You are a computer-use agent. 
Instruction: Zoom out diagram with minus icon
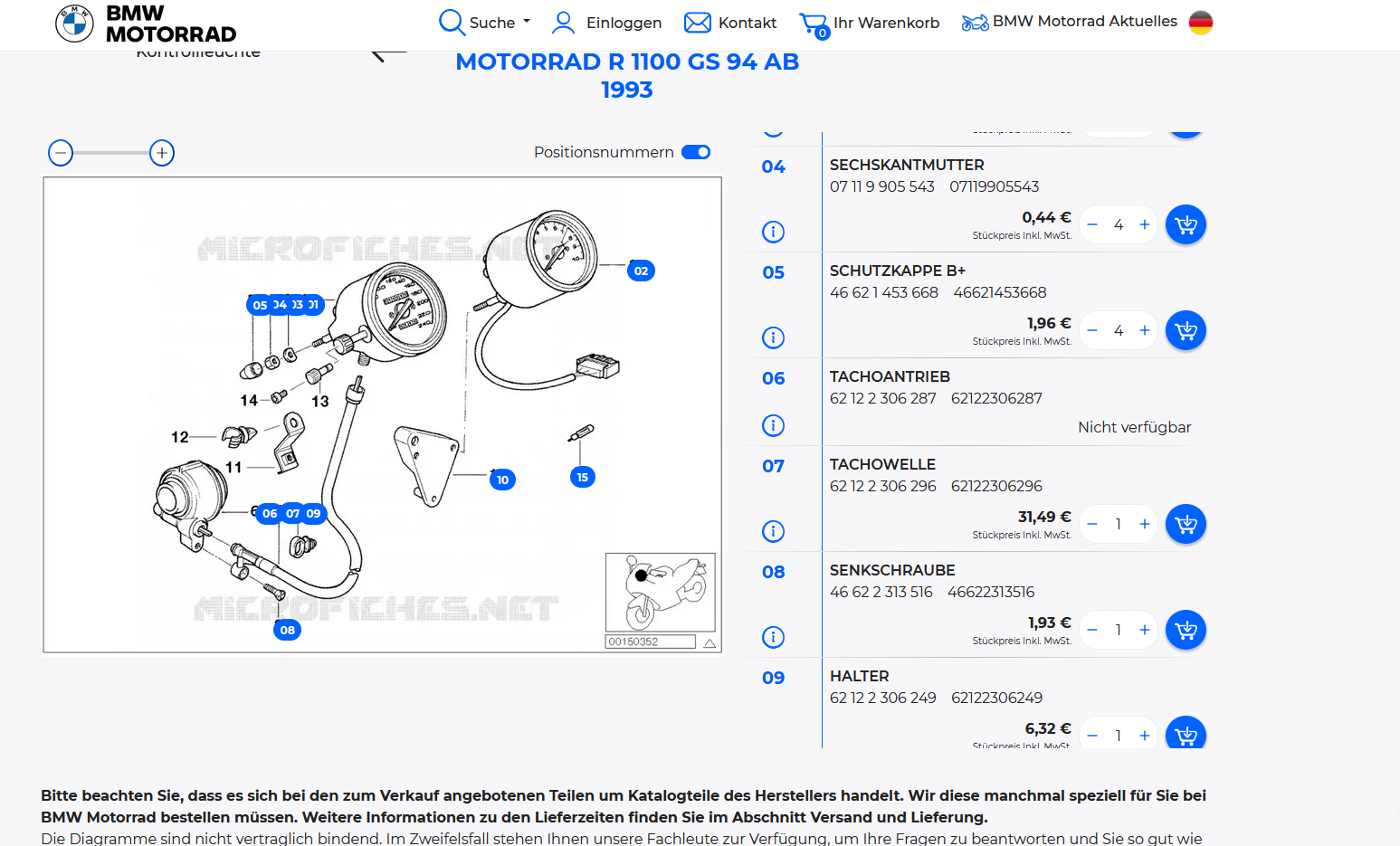[61, 153]
